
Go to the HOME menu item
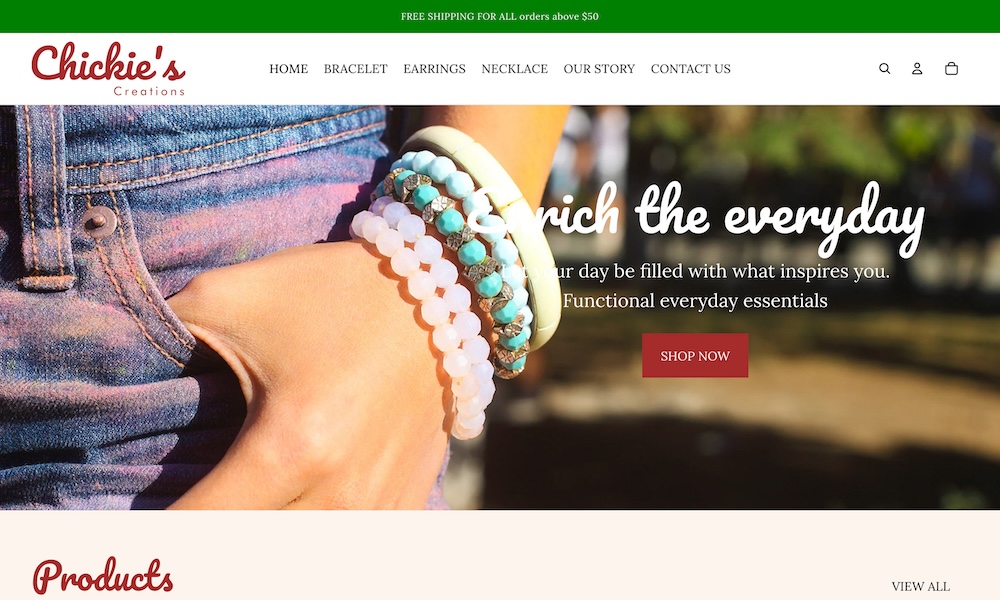coord(288,69)
